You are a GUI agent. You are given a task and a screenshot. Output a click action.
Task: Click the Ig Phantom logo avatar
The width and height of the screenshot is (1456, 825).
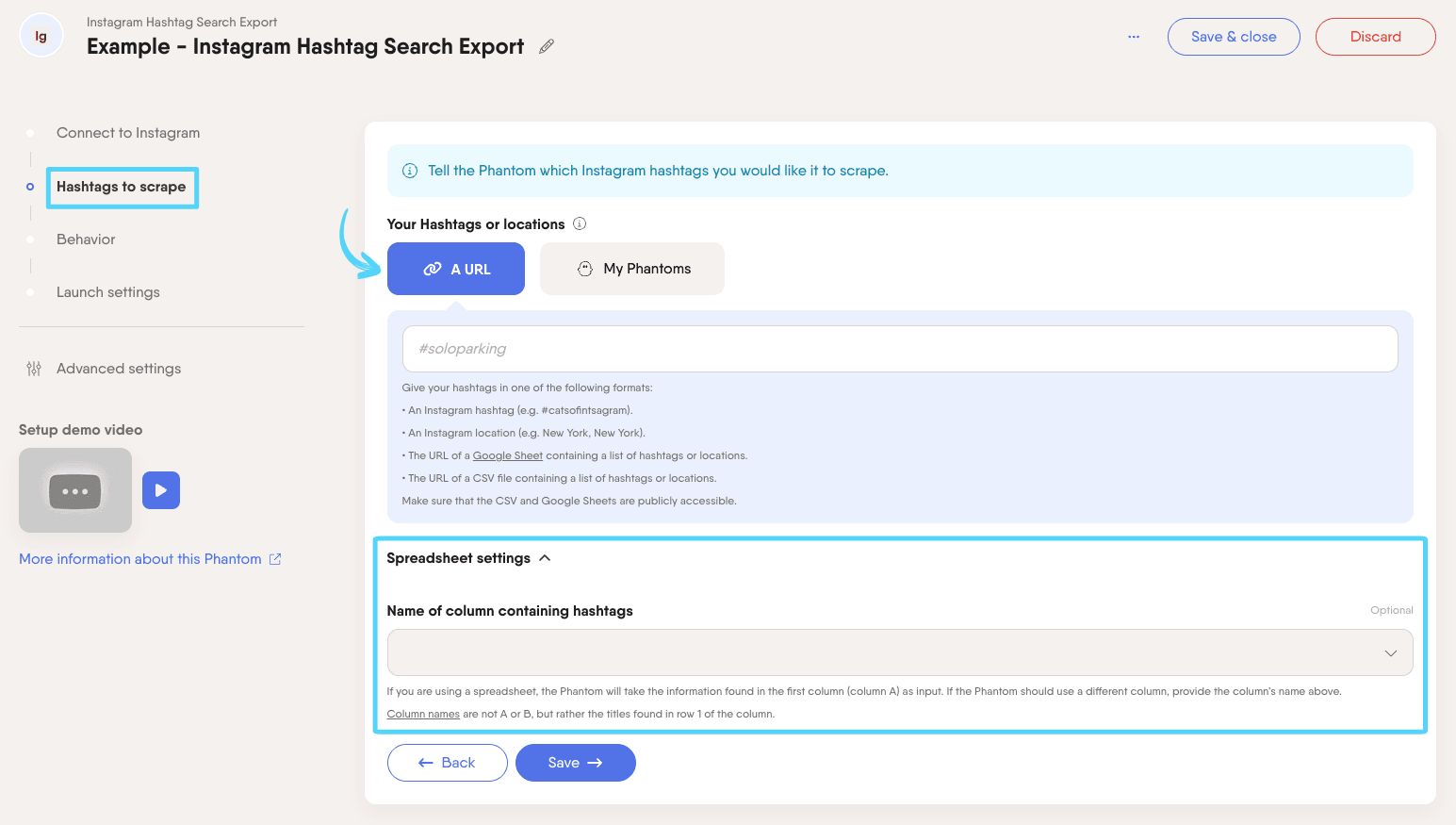41,36
